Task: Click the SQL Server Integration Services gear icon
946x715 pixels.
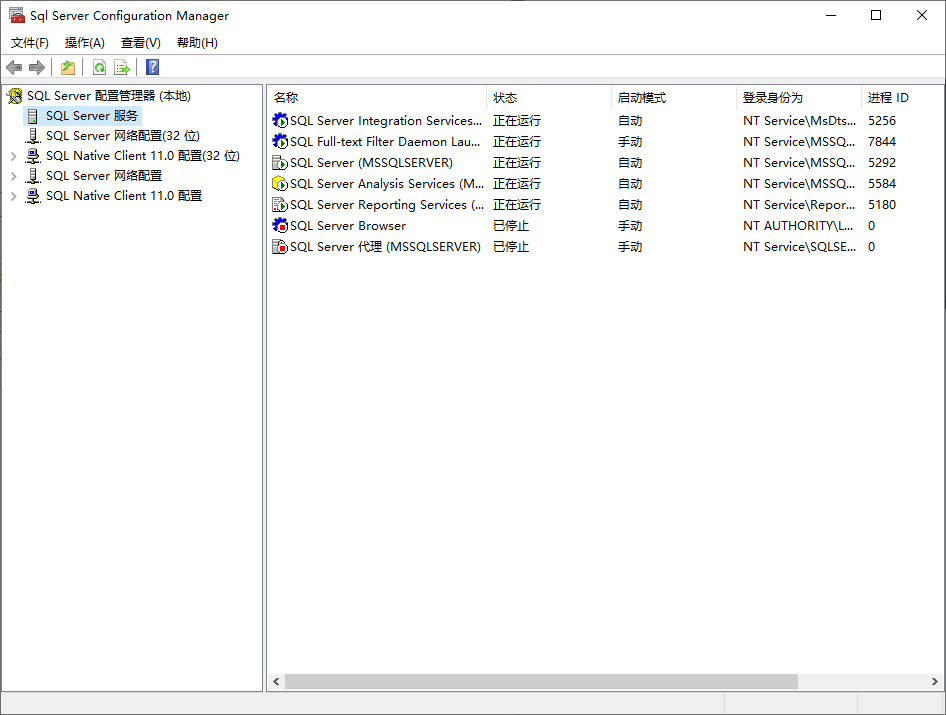Action: pyautogui.click(x=278, y=120)
